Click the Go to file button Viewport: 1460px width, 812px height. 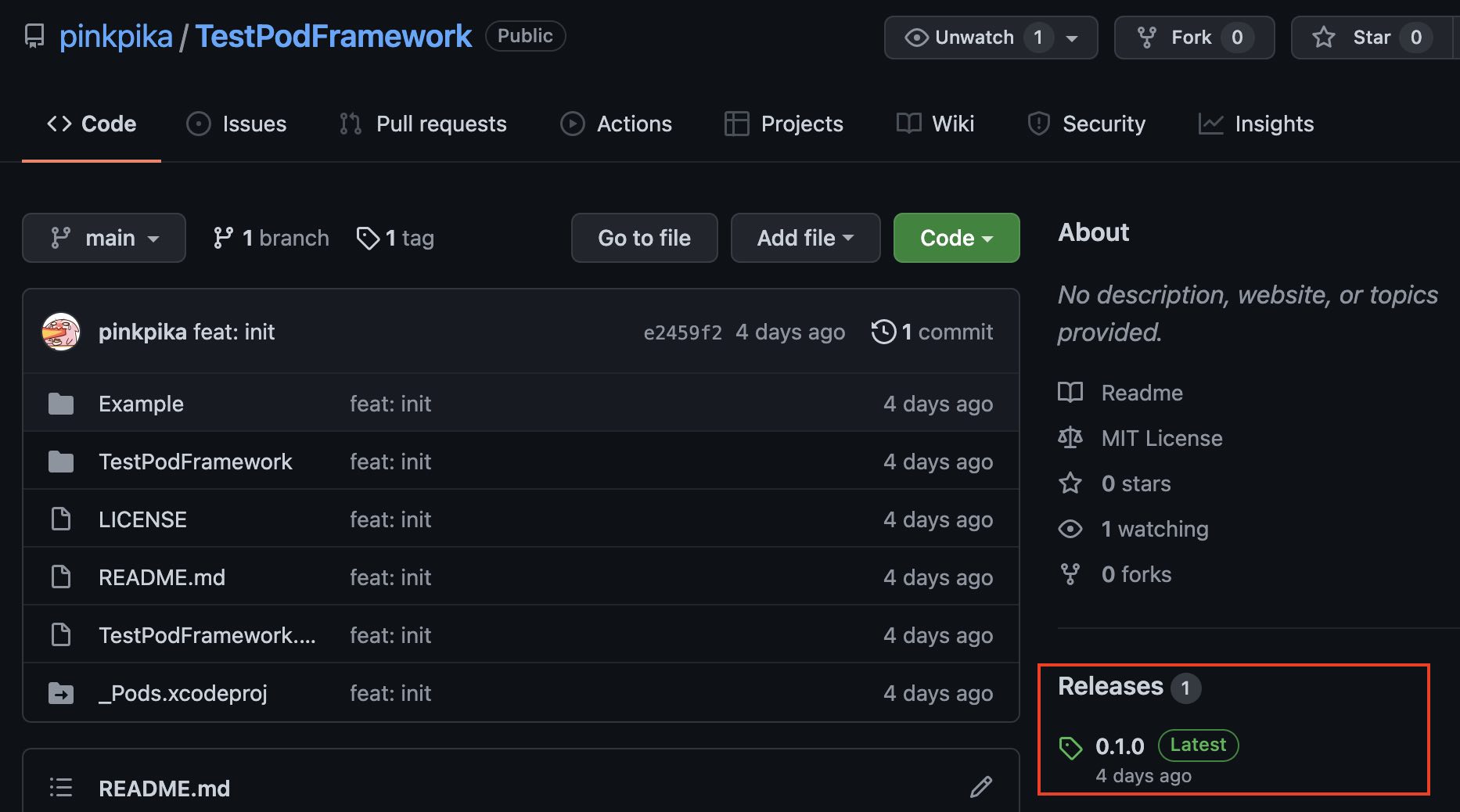click(644, 238)
